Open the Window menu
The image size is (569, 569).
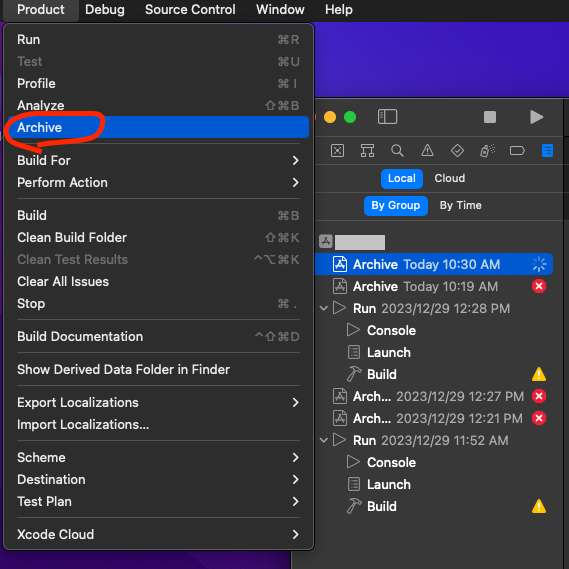pos(280,10)
